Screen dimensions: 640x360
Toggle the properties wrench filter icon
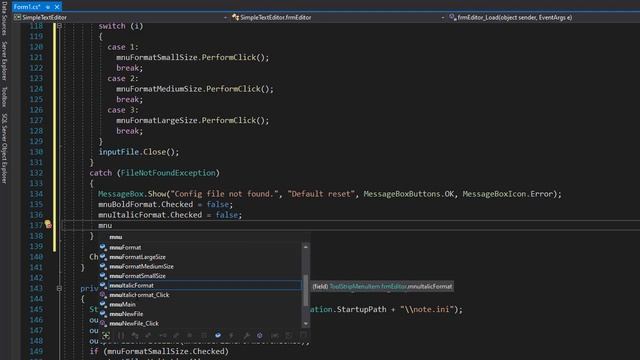(x=246, y=335)
